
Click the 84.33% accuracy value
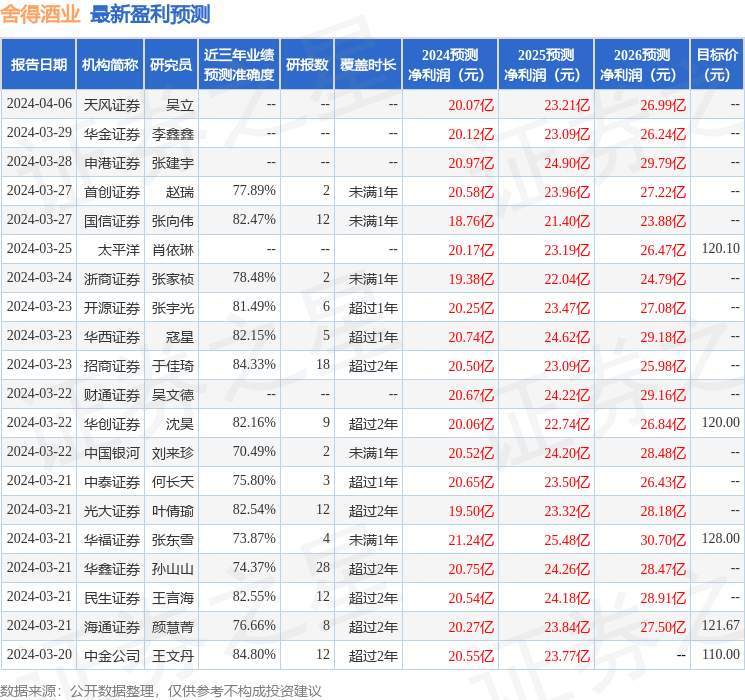click(254, 364)
